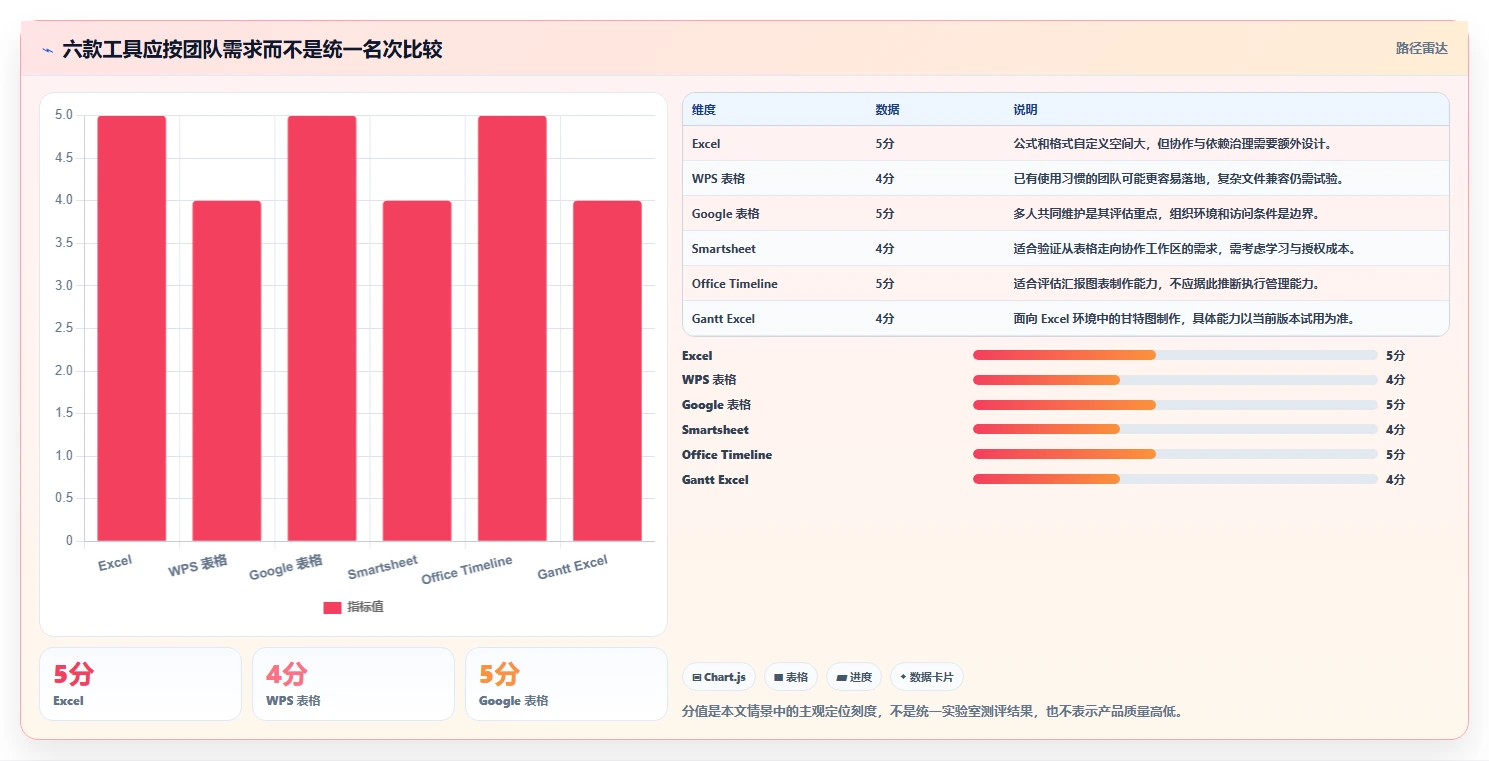Click the Office Timeline label left of its progress bar
Screen dimensions: 1489x761
[x=727, y=455]
